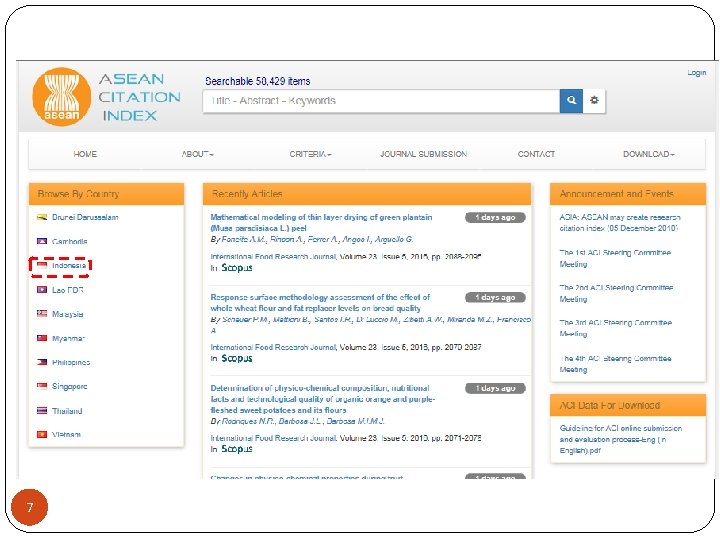This screenshot has height=540, width=720.
Task: Click International Food Research Journal pp. 2079 citation
Action: point(346,347)
